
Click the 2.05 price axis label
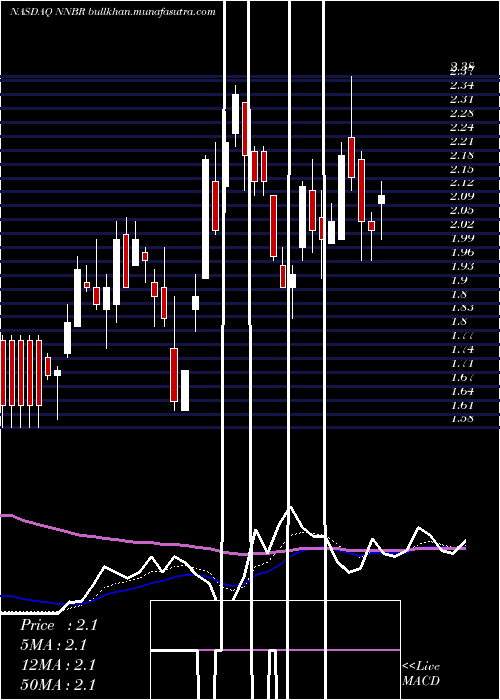tap(462, 210)
